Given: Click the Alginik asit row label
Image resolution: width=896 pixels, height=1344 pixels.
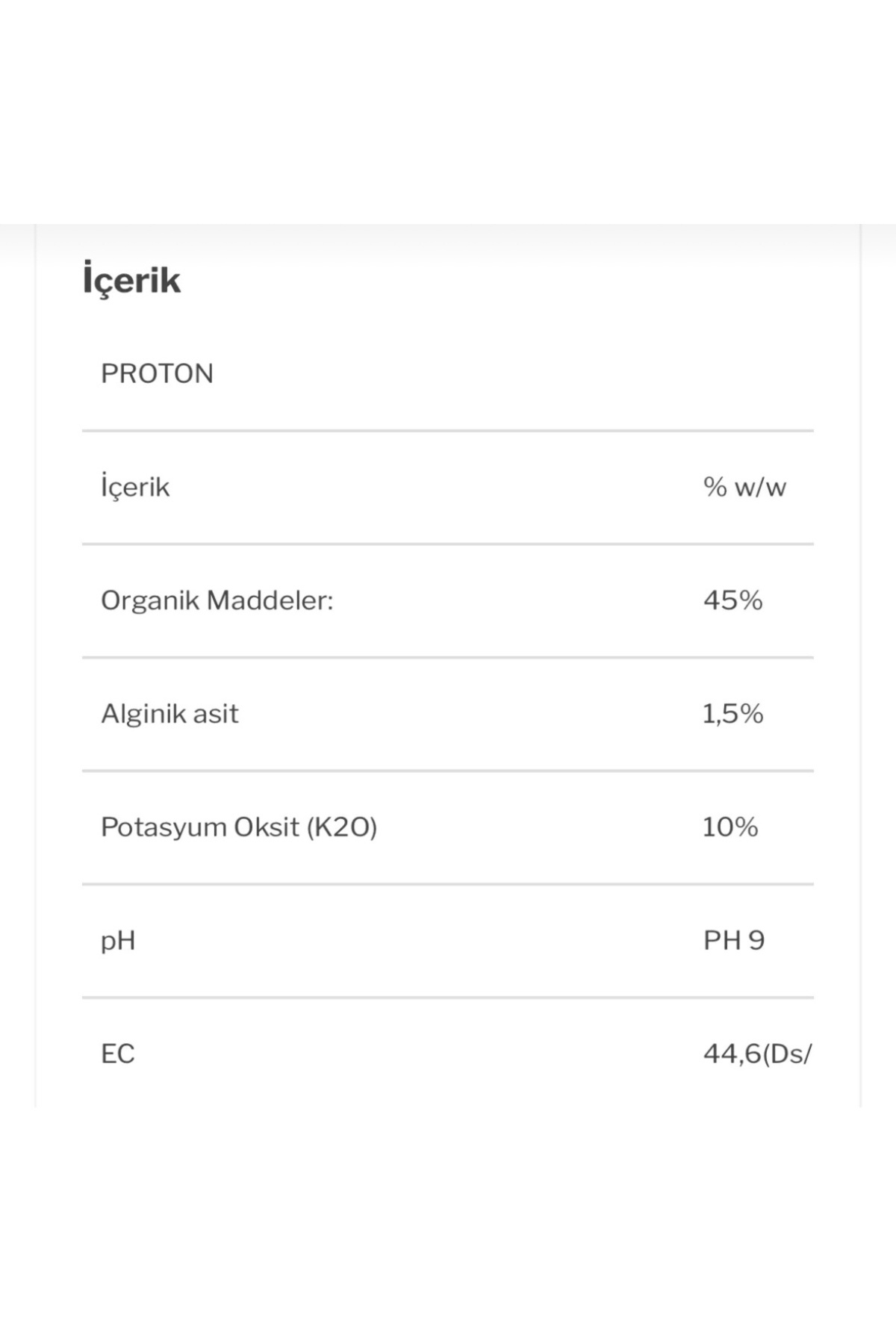Looking at the screenshot, I should coord(169,714).
